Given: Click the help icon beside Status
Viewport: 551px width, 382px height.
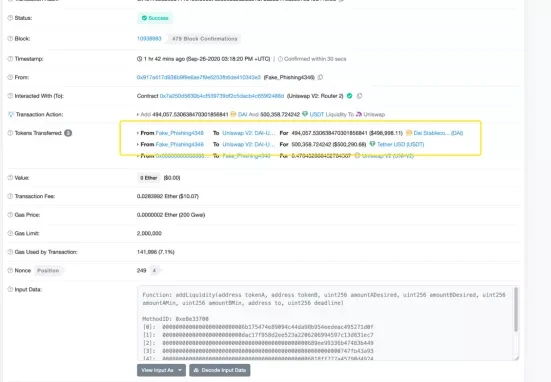Looking at the screenshot, I should pos(10,18).
